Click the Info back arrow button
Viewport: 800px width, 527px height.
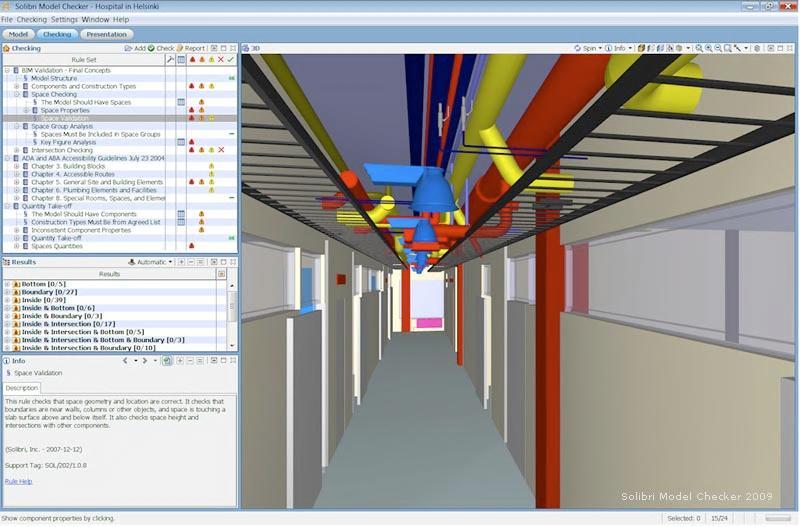click(125, 361)
